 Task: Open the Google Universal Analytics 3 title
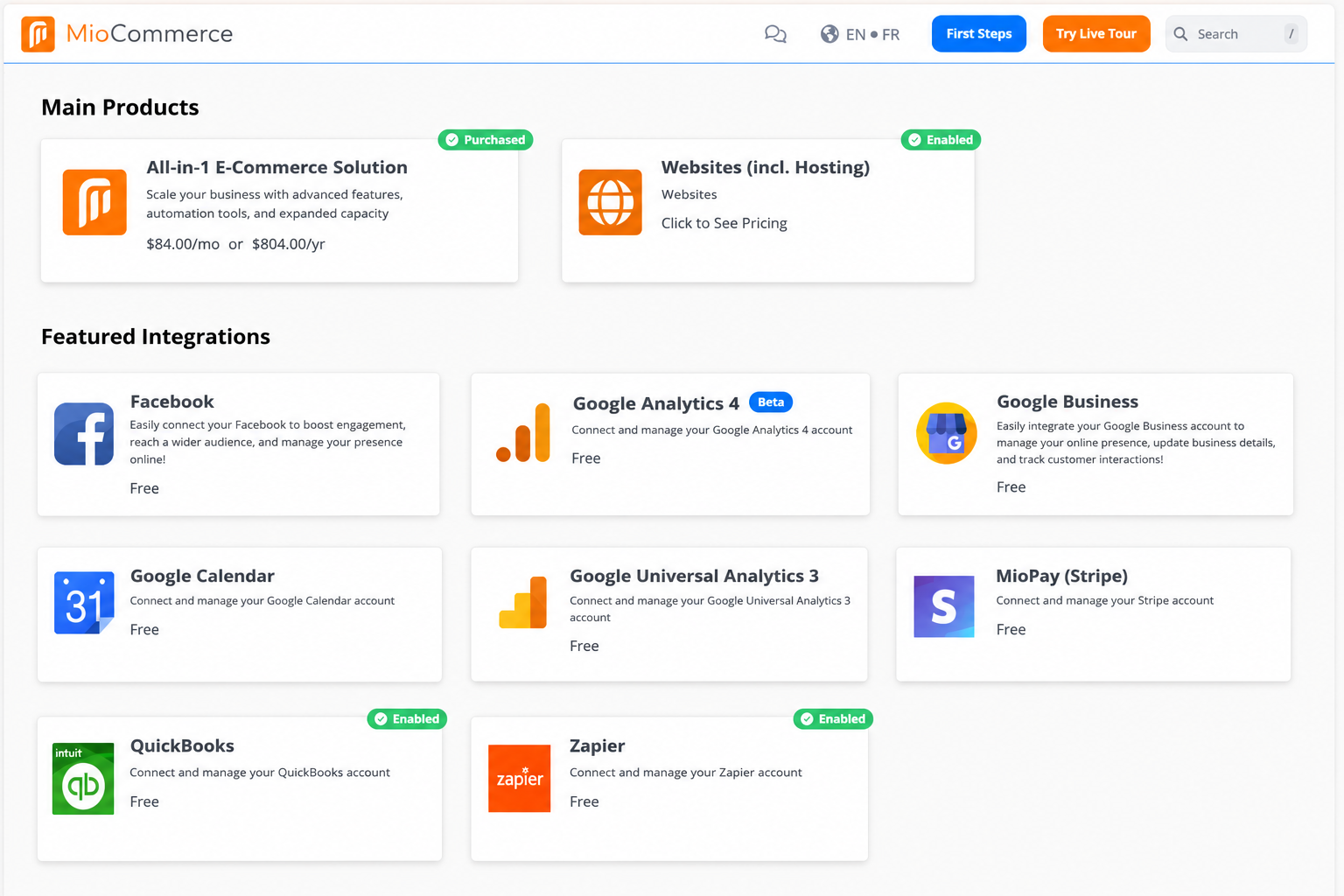tap(694, 576)
